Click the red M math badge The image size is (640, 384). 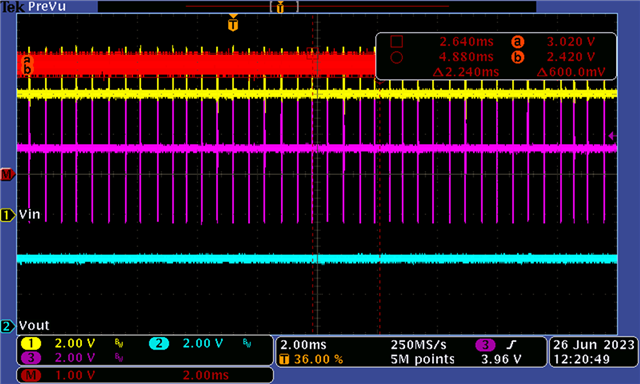(x=31, y=375)
